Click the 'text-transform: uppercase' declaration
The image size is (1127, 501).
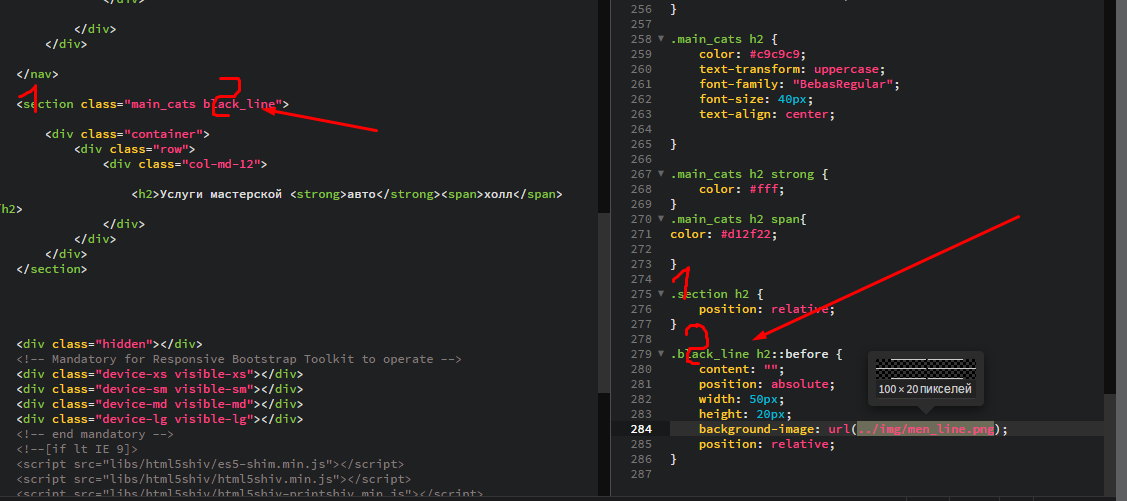coord(792,70)
